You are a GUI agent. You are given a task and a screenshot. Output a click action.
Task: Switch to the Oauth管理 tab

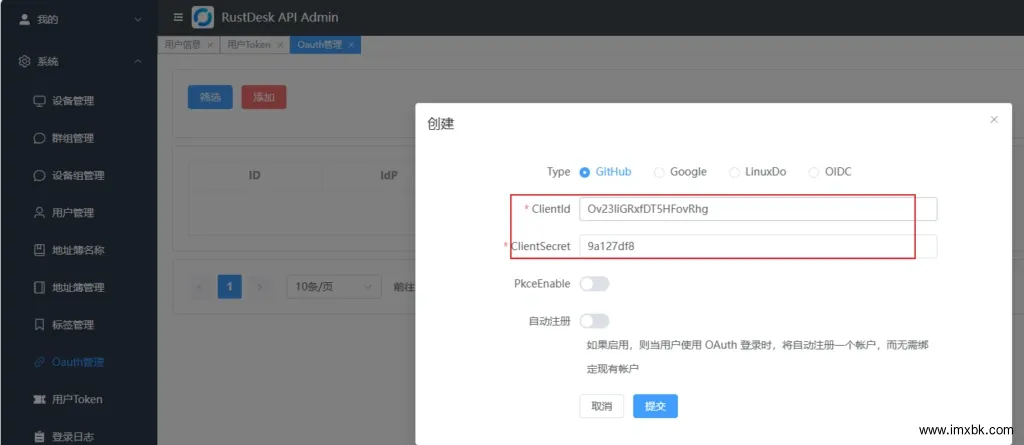[x=325, y=45]
